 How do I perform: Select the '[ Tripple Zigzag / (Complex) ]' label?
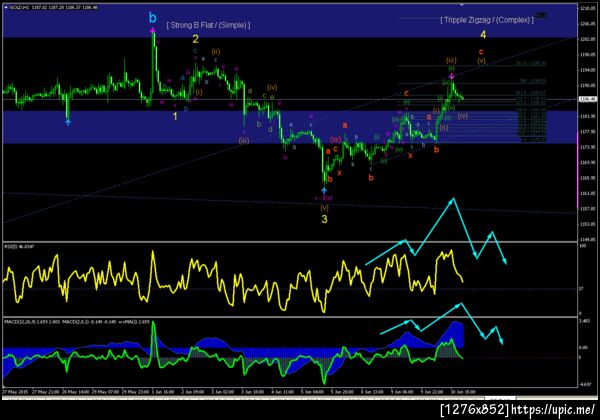point(487,20)
